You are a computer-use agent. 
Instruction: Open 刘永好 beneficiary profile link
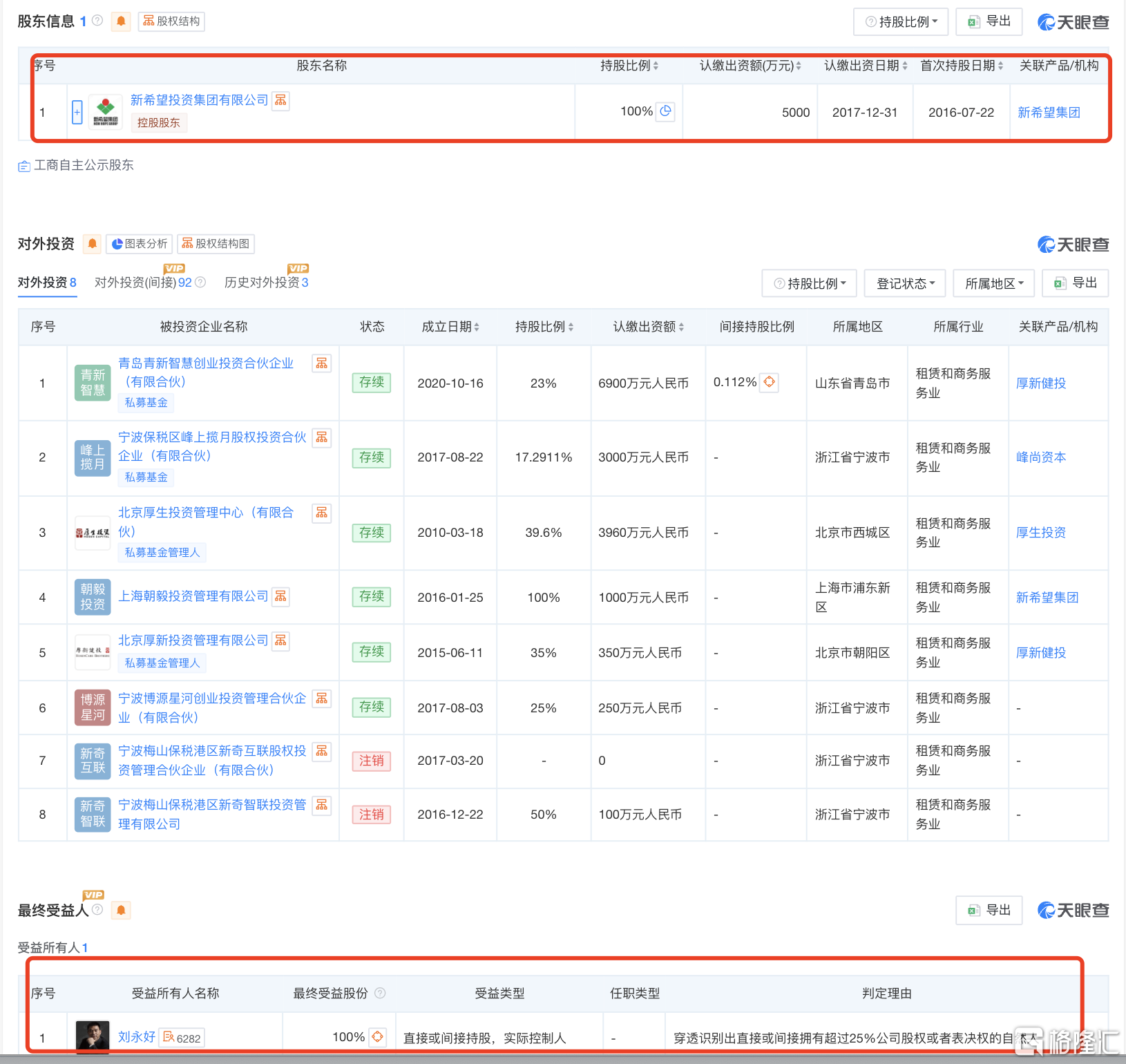pyautogui.click(x=136, y=1037)
